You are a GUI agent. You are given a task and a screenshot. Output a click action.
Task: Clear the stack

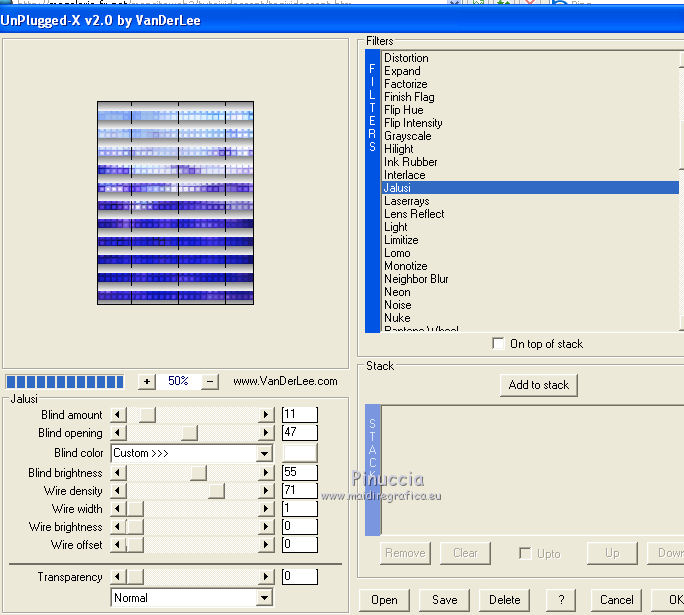[465, 553]
